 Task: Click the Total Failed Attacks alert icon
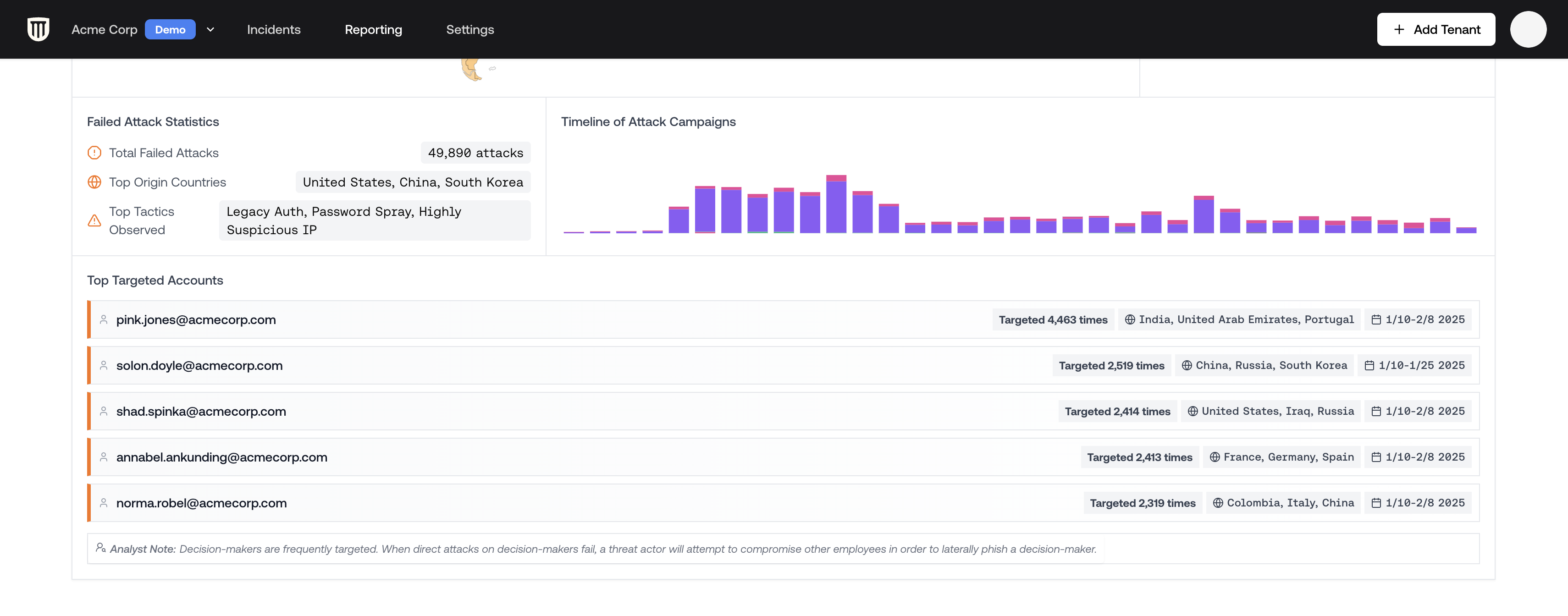point(94,153)
